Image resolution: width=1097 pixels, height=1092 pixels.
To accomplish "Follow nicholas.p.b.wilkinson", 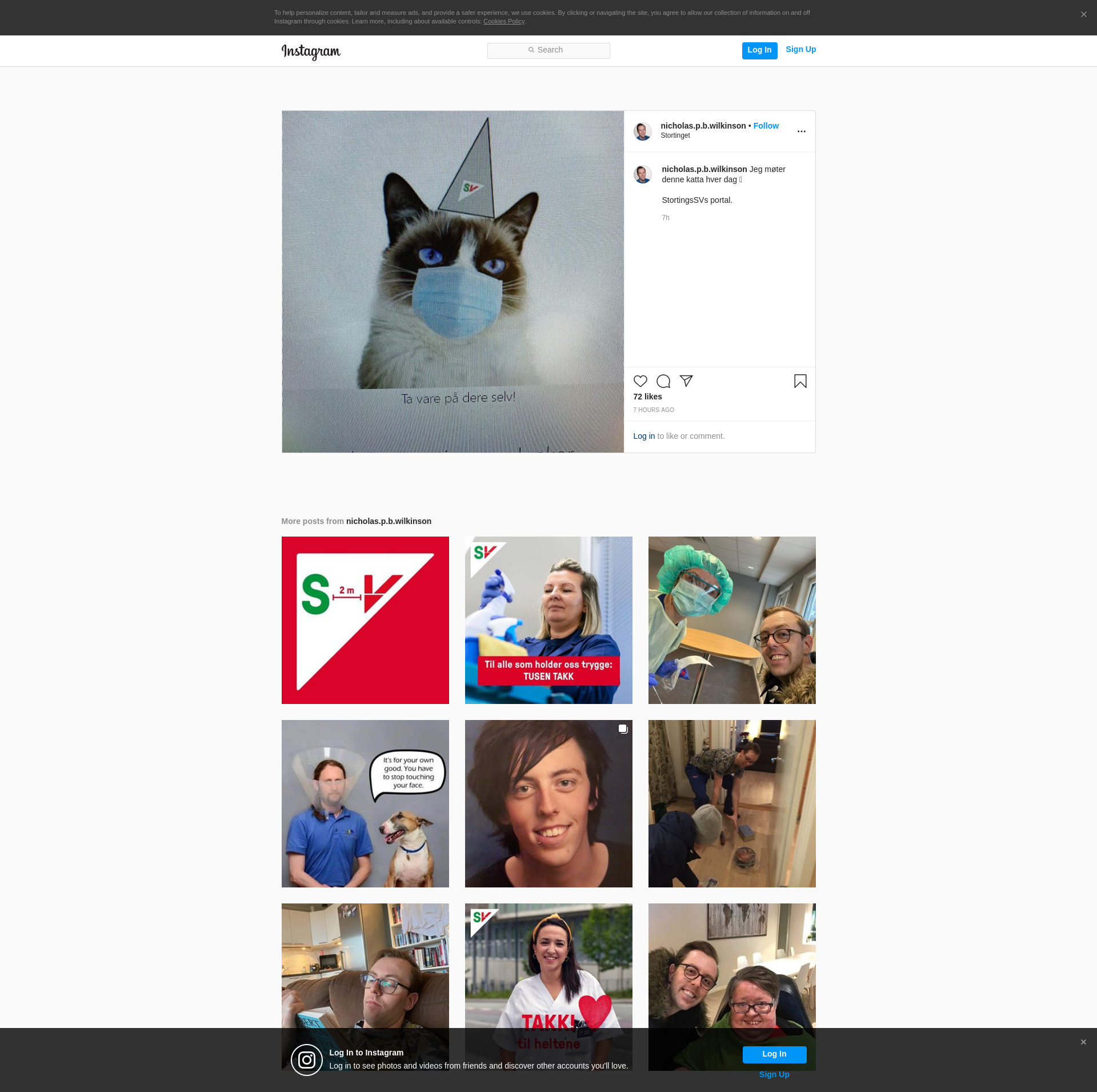I will (766, 126).
